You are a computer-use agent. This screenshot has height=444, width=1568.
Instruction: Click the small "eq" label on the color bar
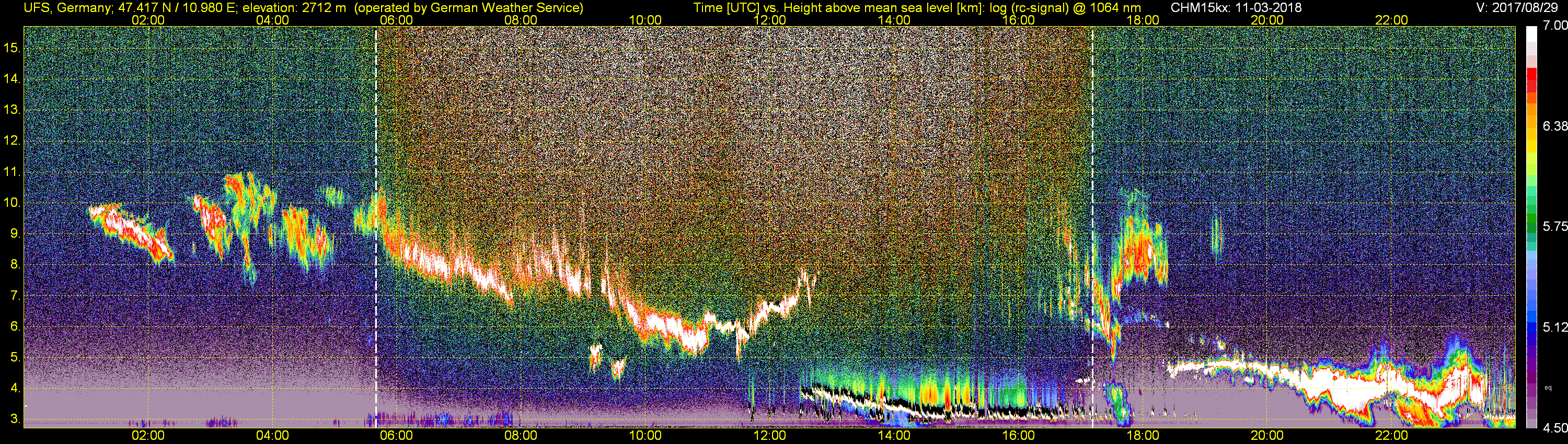tap(1548, 387)
